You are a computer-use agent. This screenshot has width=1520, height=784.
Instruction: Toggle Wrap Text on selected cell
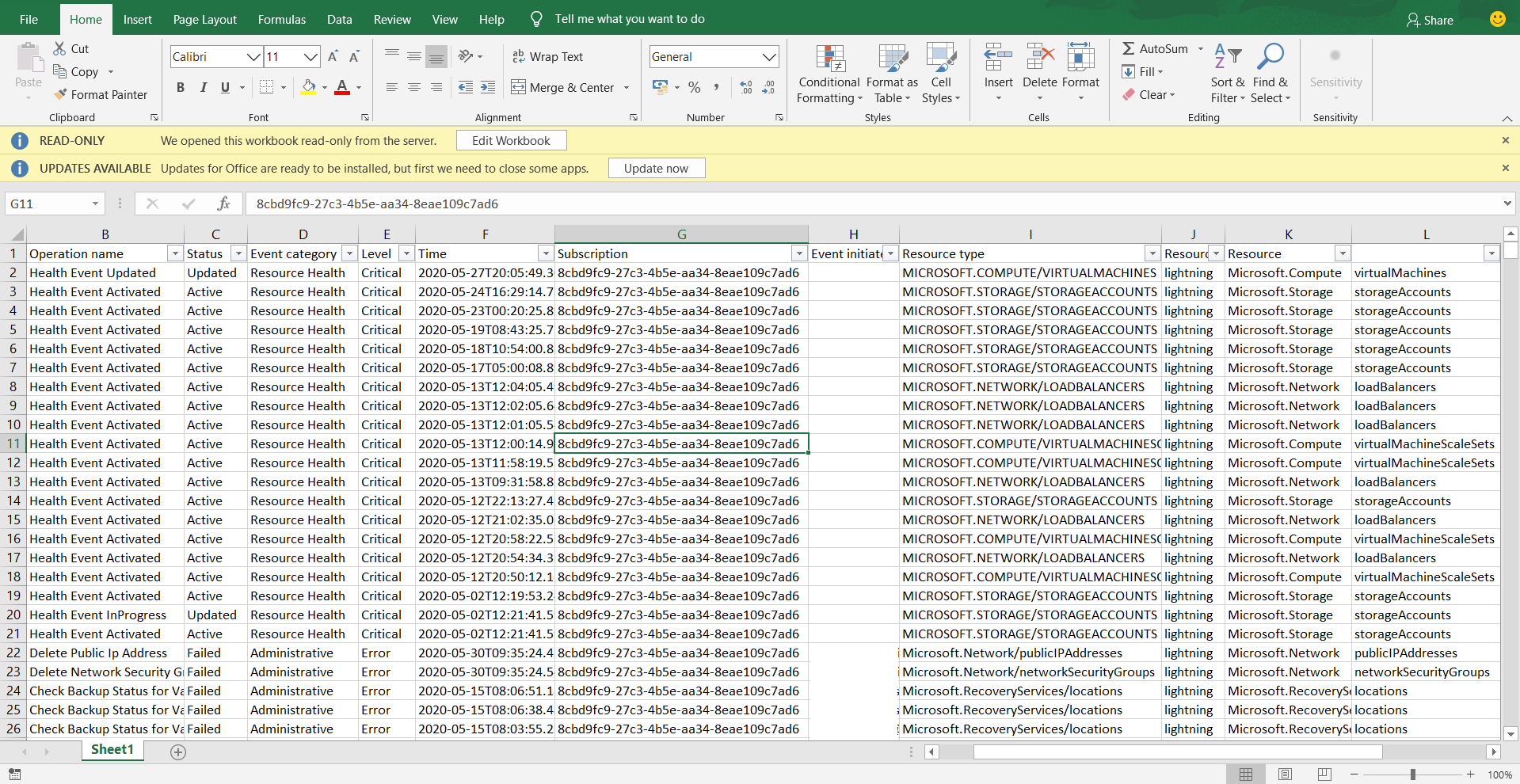point(547,57)
